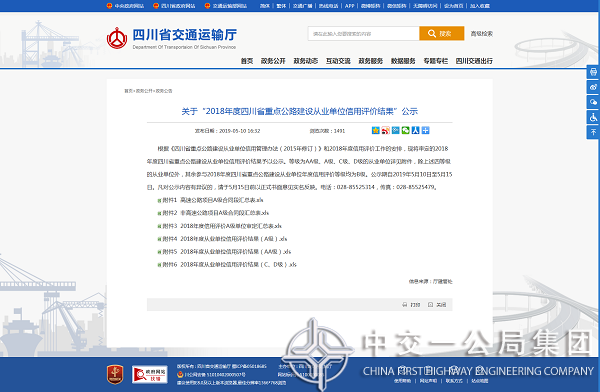600x392 pixels.
Task: Click the Ministry of Transport website top-bar link
Action: [230, 6]
